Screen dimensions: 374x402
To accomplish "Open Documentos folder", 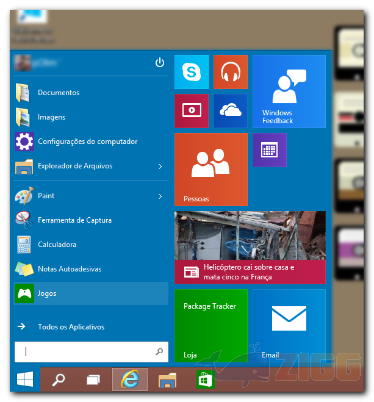I will [x=91, y=92].
